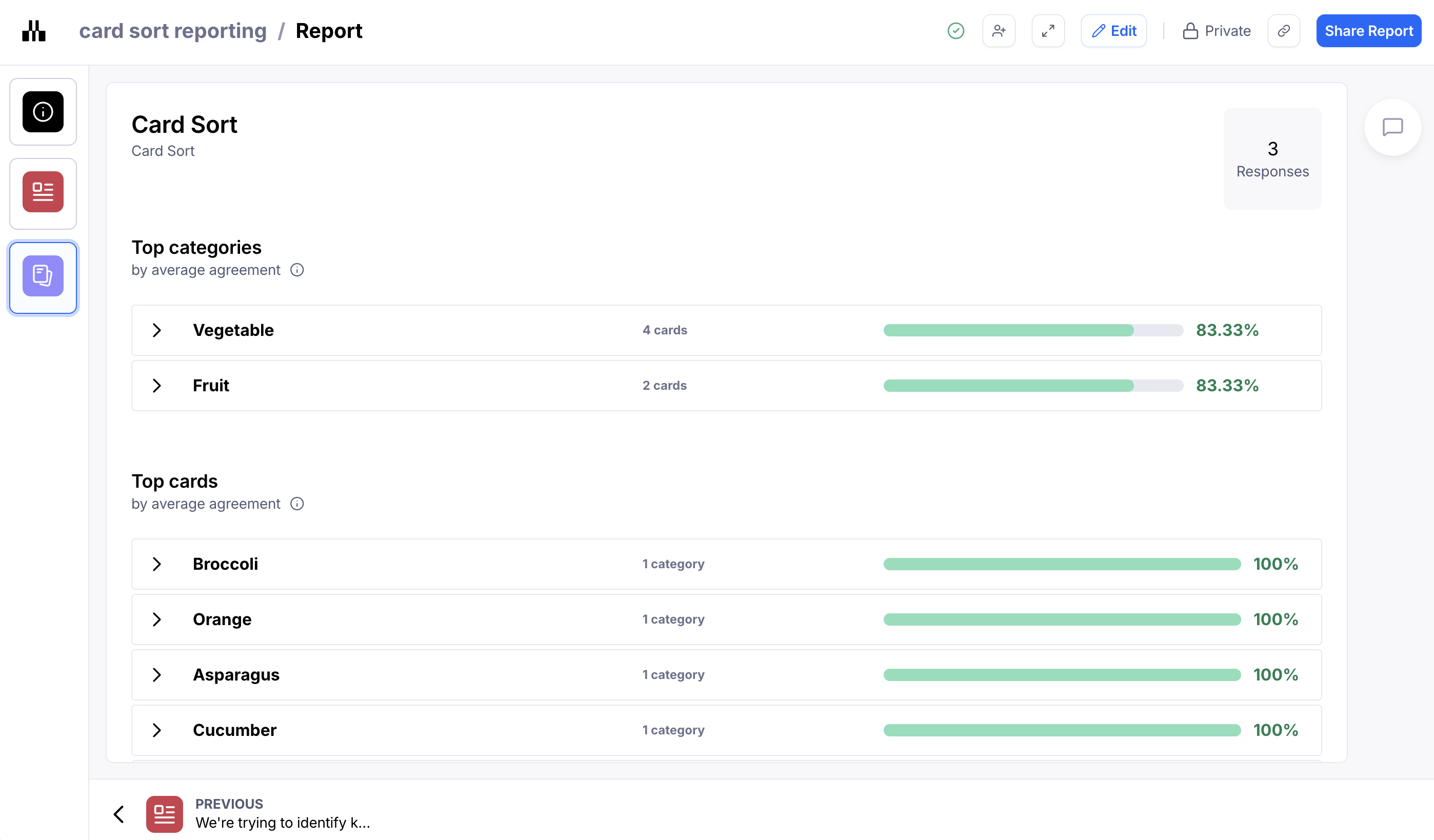Select the red text block sidebar icon
Screen dimensions: 1434x840
[x=43, y=192]
